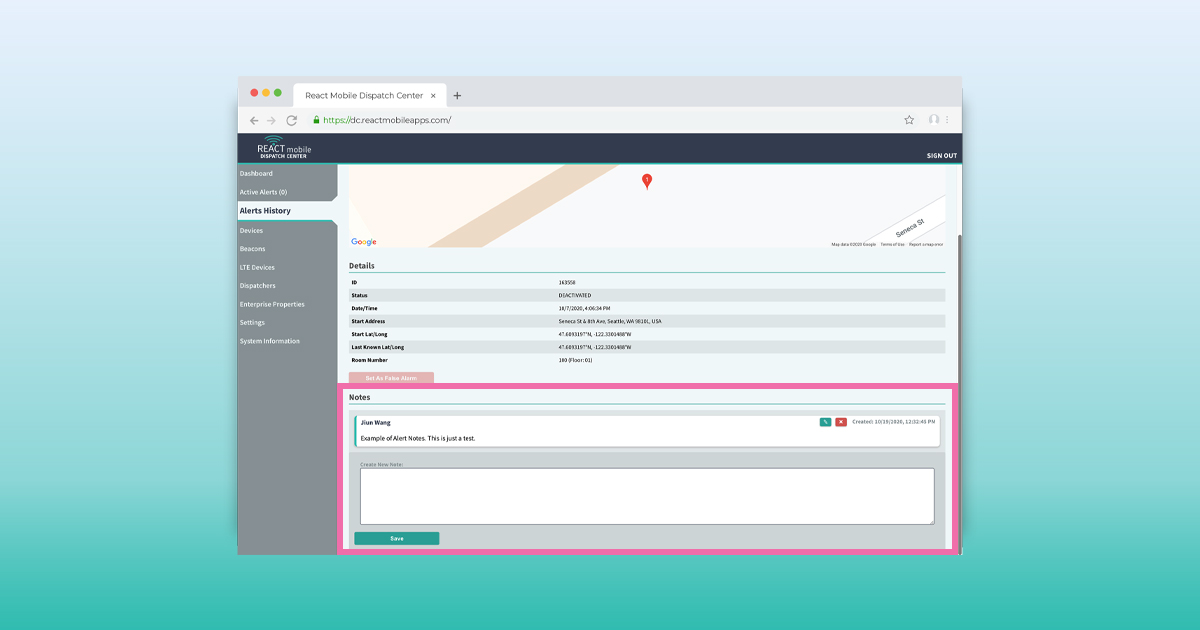Screen dimensions: 1200x630
Task: Click the REACT mobile Dispatch Center logo
Action: coord(284,148)
